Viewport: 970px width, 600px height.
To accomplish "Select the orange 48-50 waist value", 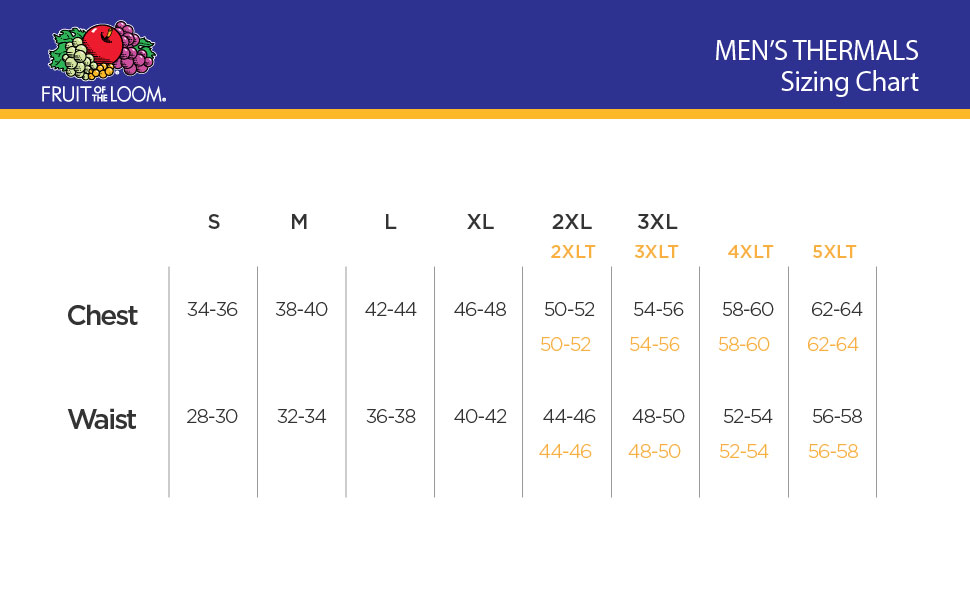I will pyautogui.click(x=655, y=452).
